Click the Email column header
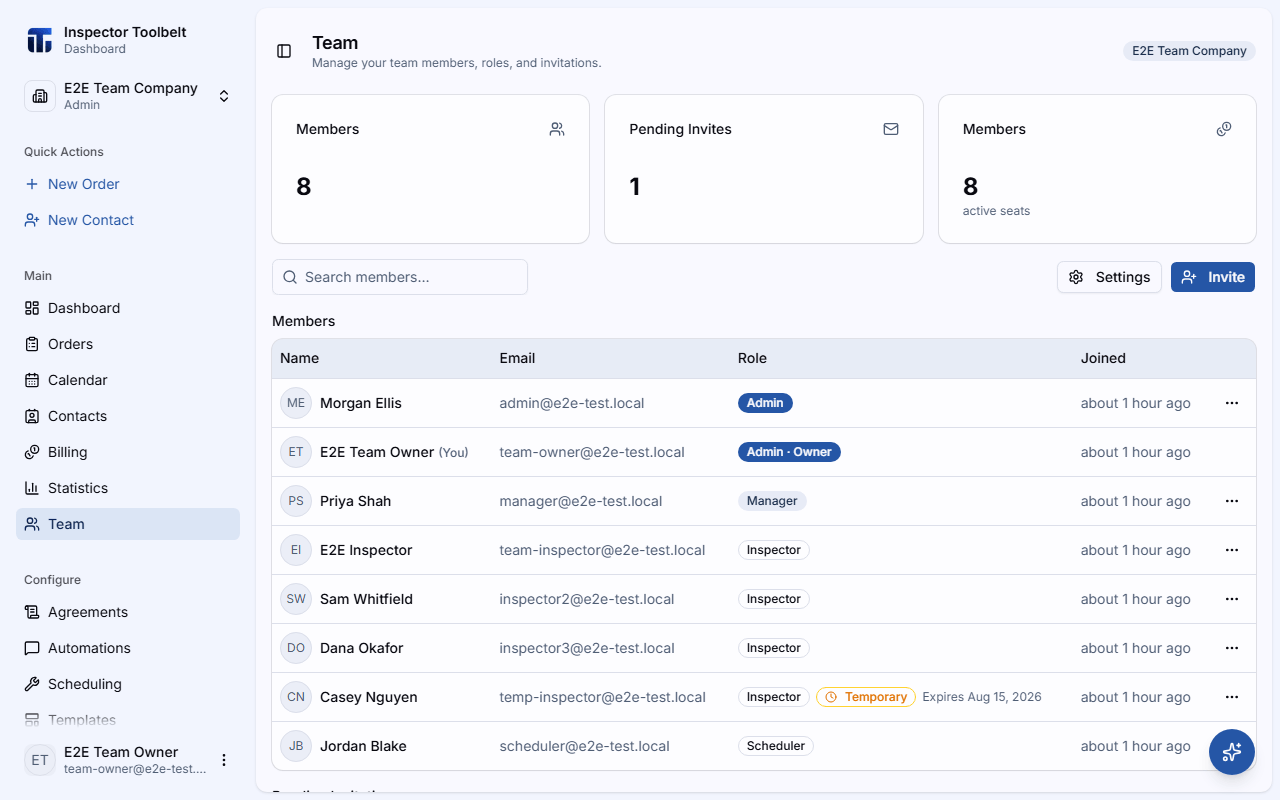Image resolution: width=1280 pixels, height=800 pixels. tap(517, 358)
